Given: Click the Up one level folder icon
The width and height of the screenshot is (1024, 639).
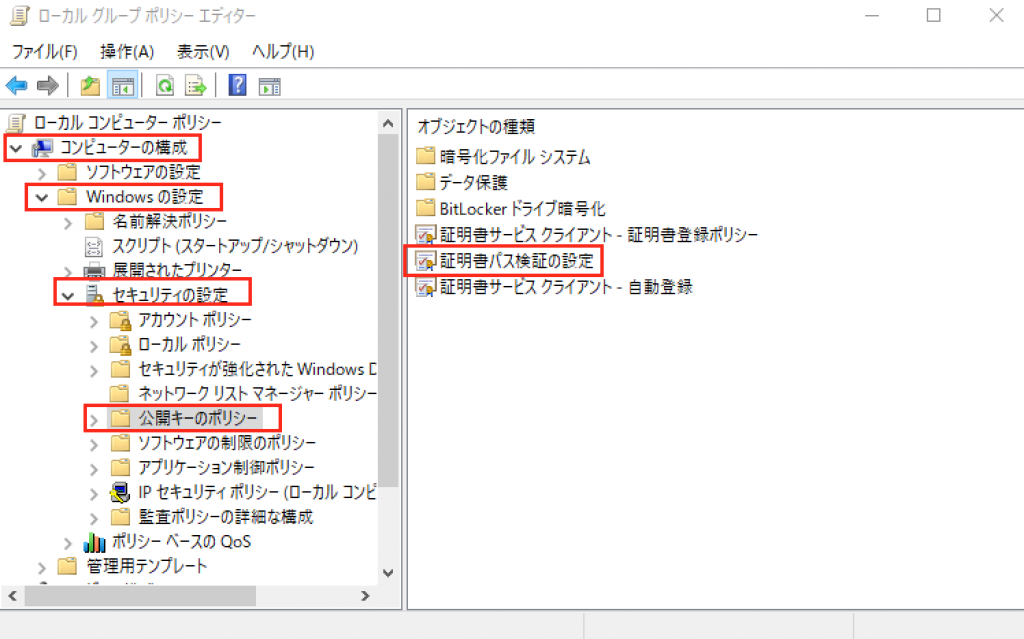Looking at the screenshot, I should 90,86.
